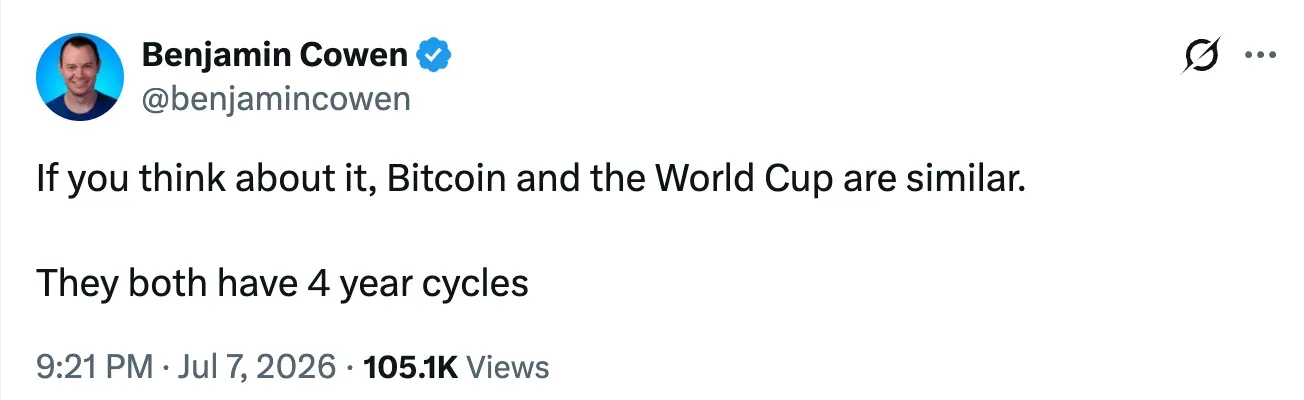Visit the @benjamincowen handle link

pos(277,100)
